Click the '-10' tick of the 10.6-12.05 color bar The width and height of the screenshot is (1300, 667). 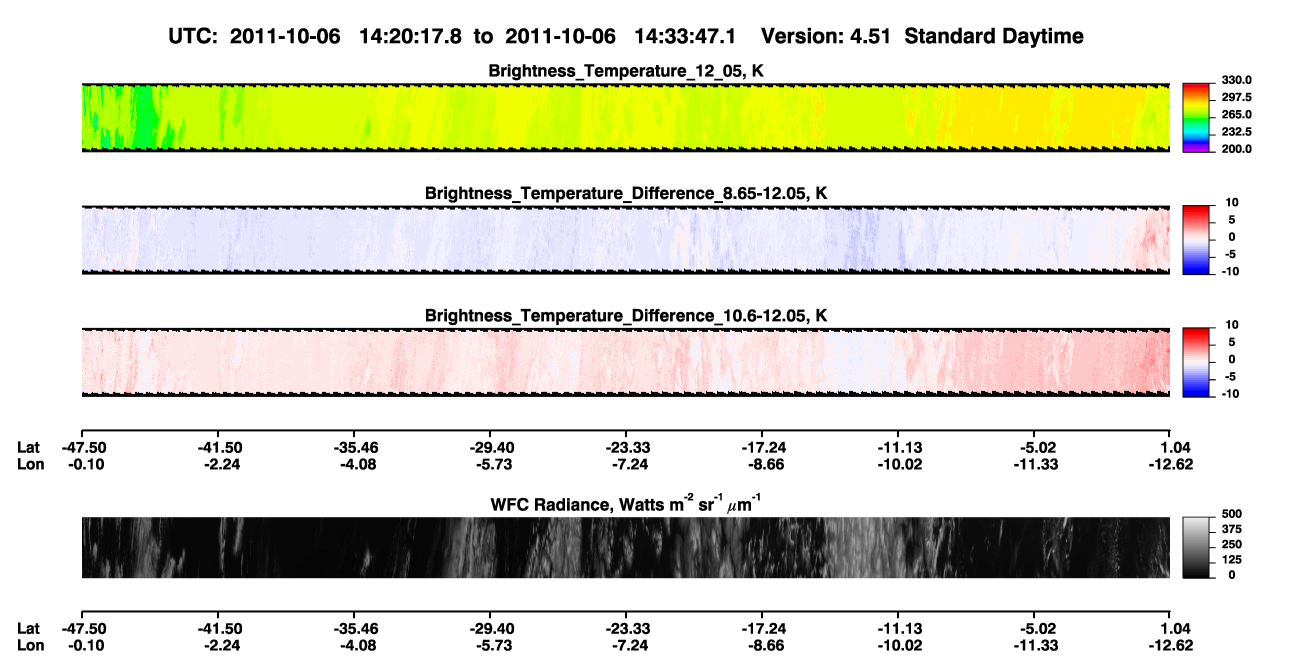(1231, 394)
